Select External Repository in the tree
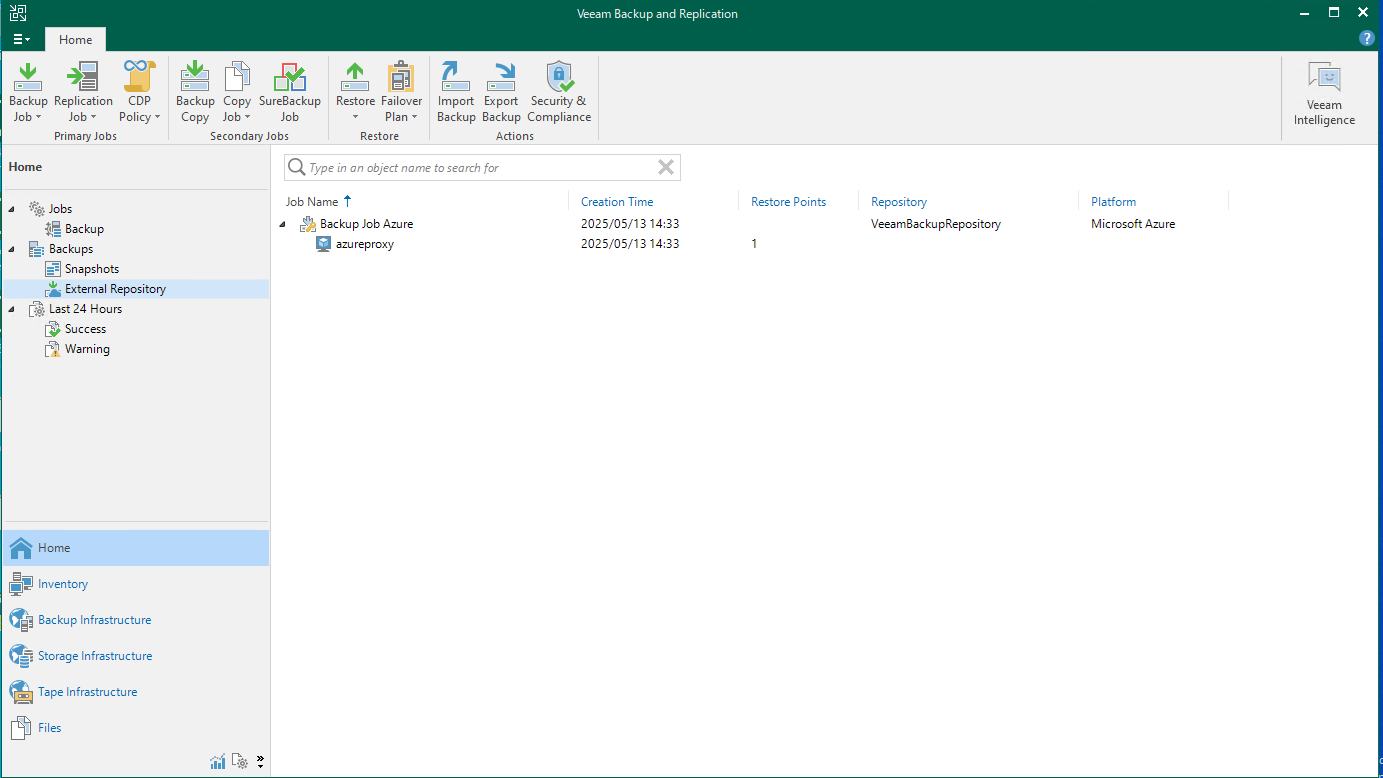1383x778 pixels. pos(115,289)
